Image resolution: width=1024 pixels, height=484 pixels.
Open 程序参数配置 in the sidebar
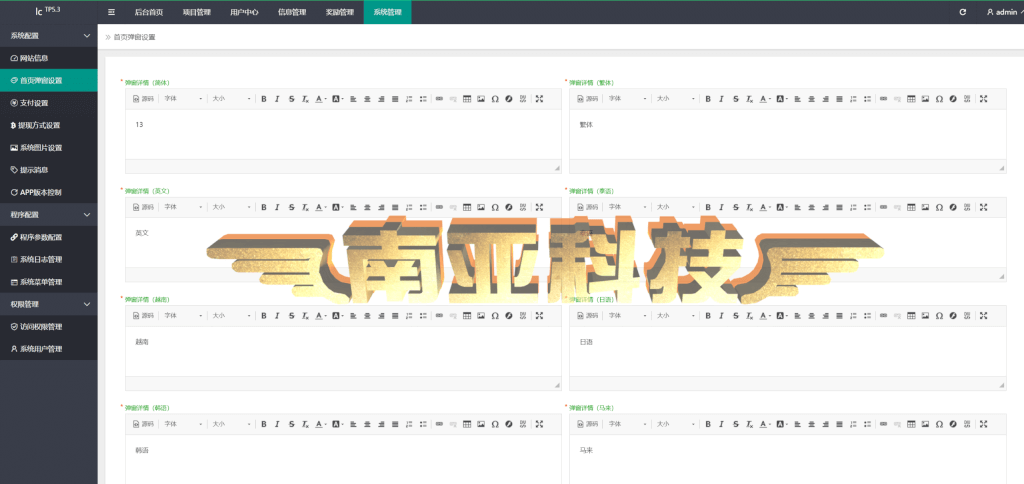pyautogui.click(x=49, y=237)
